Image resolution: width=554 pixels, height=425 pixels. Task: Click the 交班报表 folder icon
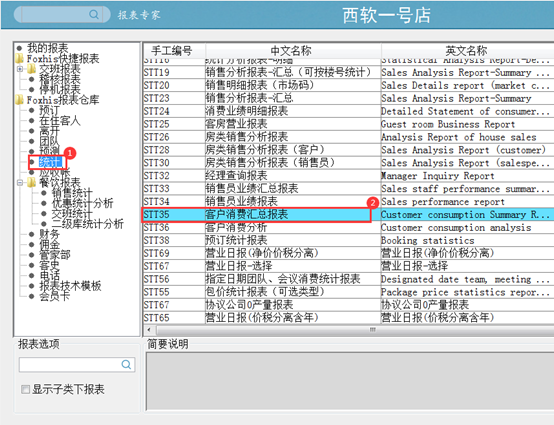point(32,69)
